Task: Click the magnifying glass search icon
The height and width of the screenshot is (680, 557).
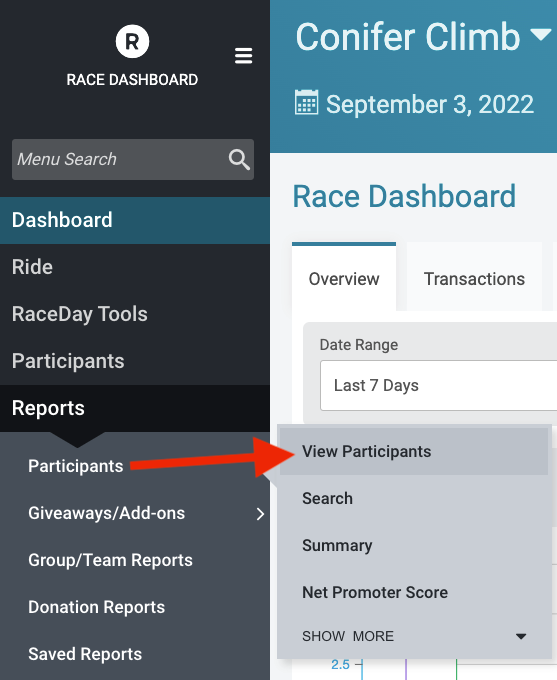Action: (239, 160)
